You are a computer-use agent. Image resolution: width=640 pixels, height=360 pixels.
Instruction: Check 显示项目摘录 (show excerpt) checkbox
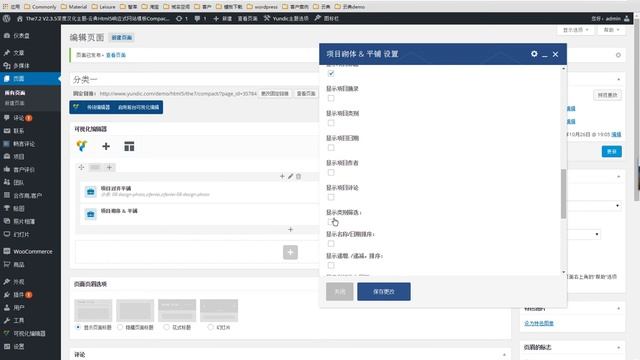coord(331,98)
